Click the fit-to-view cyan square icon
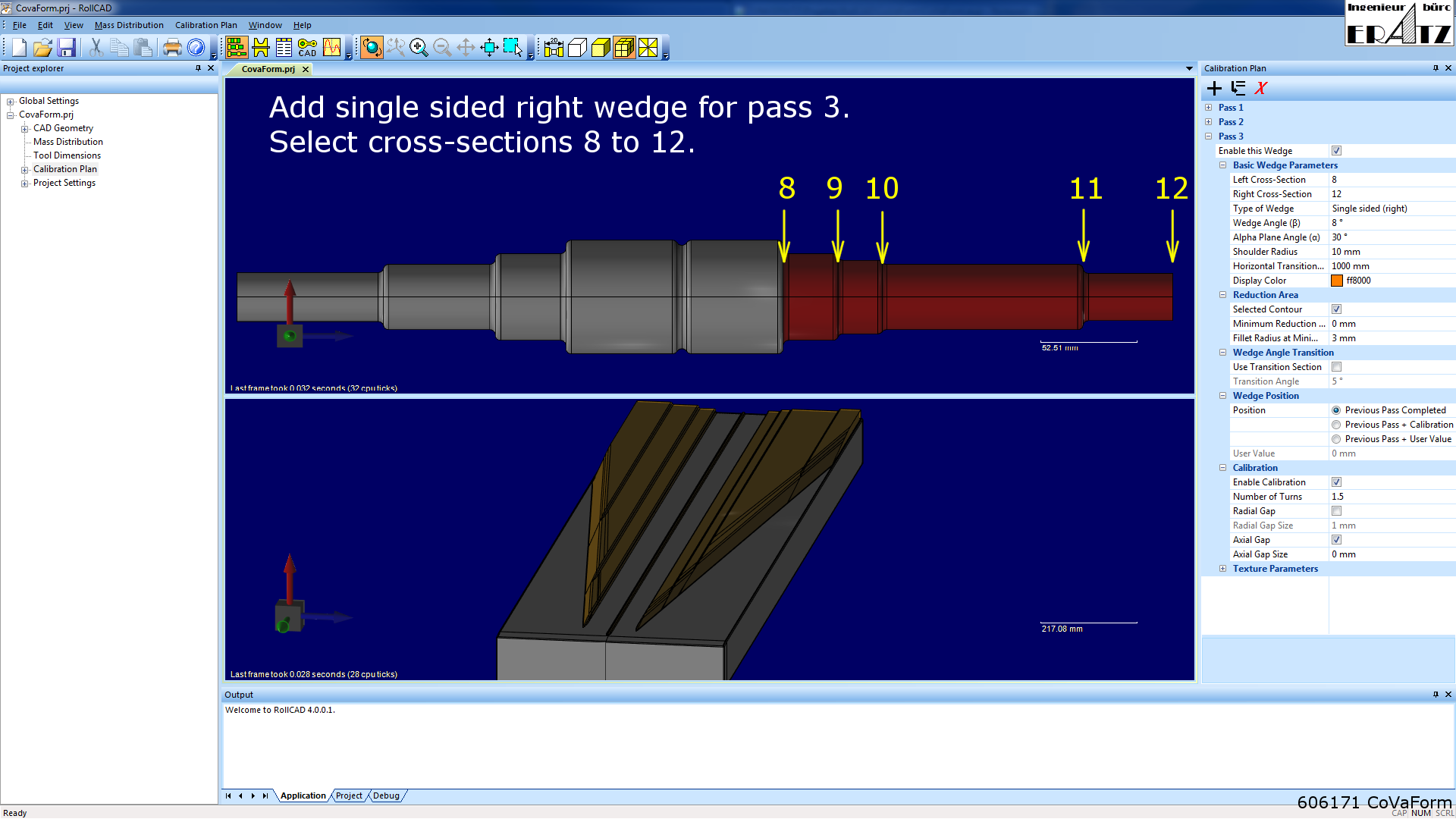 pos(490,48)
